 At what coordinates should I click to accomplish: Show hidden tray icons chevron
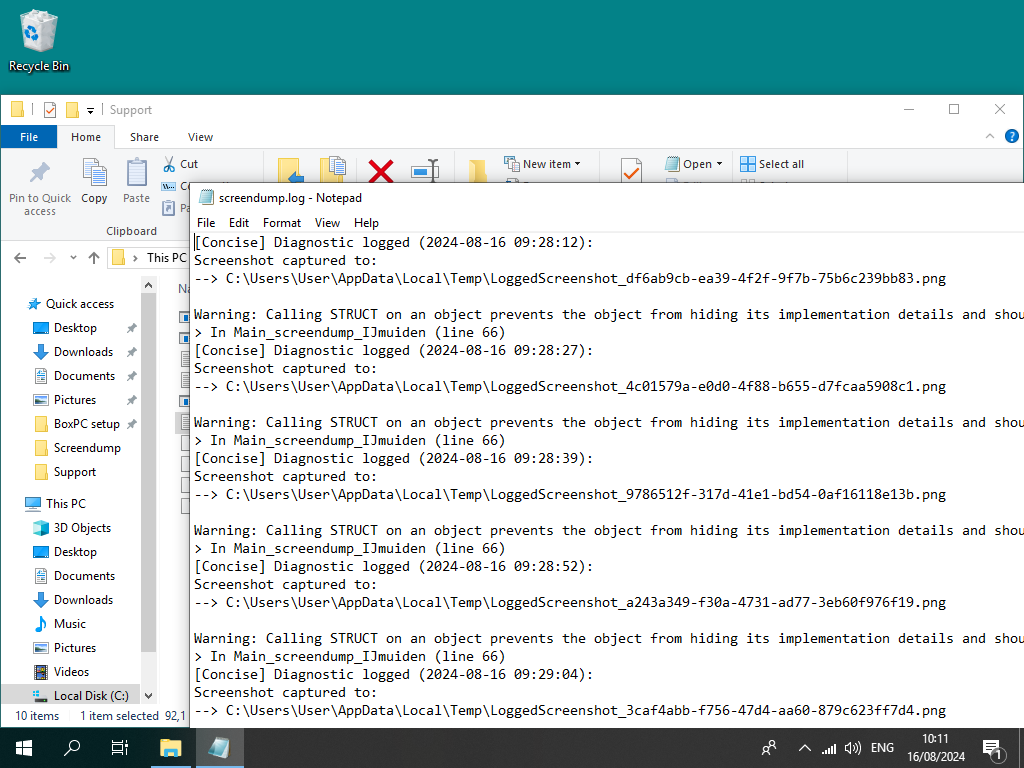coord(805,748)
